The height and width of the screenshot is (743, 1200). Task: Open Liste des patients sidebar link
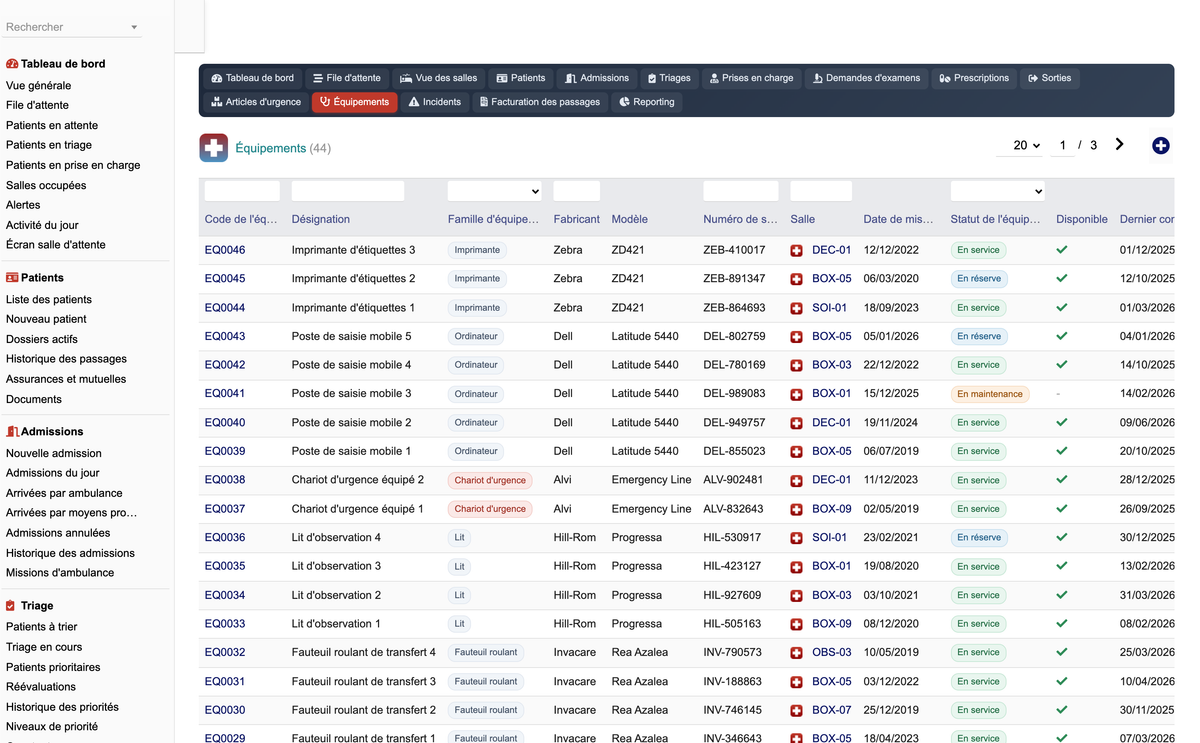coord(49,299)
